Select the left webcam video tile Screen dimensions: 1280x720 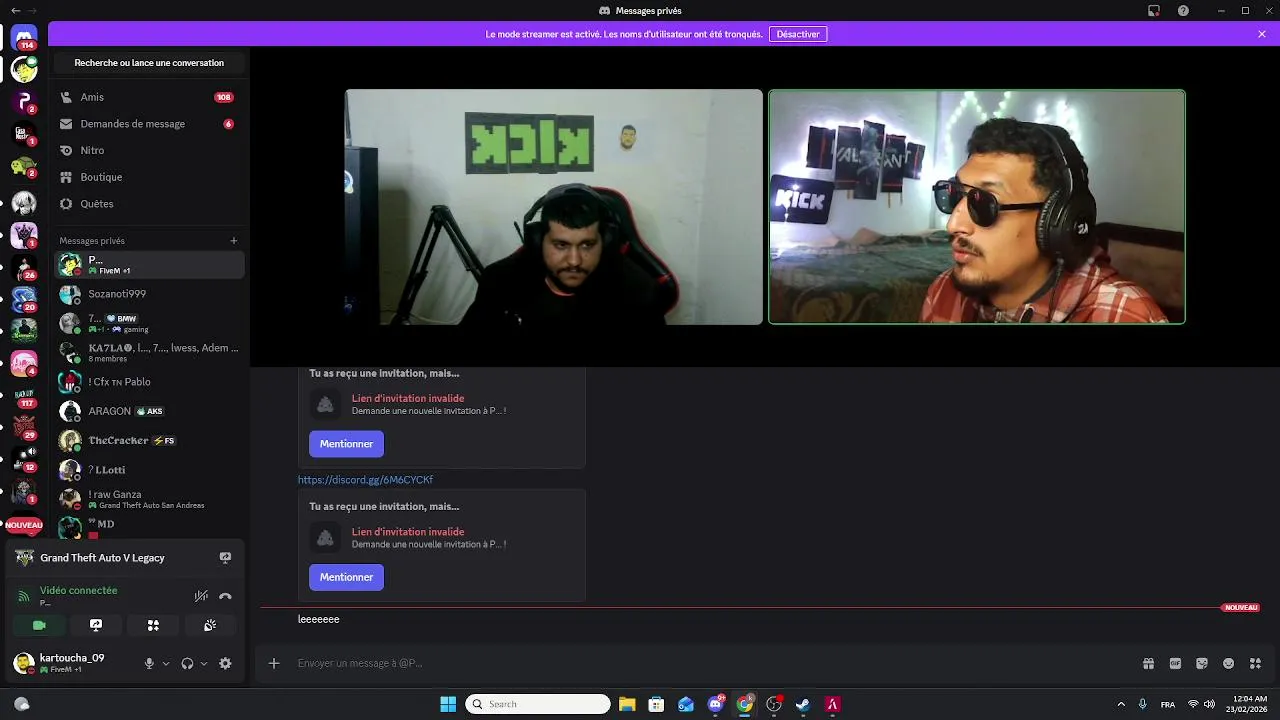[x=554, y=207]
